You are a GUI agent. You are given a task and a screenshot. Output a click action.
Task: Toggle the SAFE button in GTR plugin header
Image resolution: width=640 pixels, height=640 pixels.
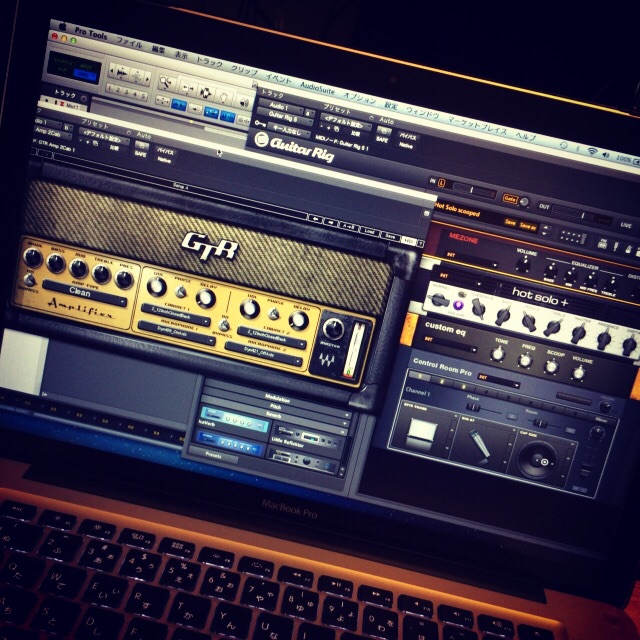(141, 153)
